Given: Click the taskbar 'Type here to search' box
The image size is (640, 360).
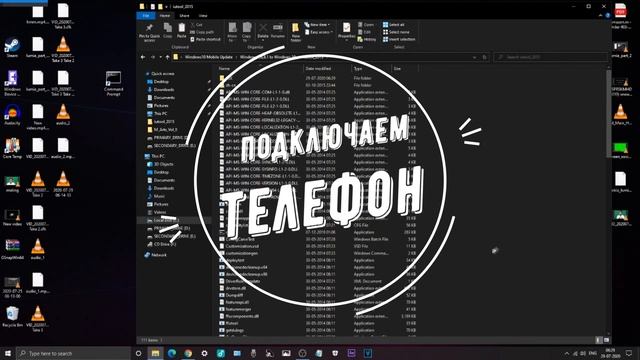Looking at the screenshot, I should 73,353.
